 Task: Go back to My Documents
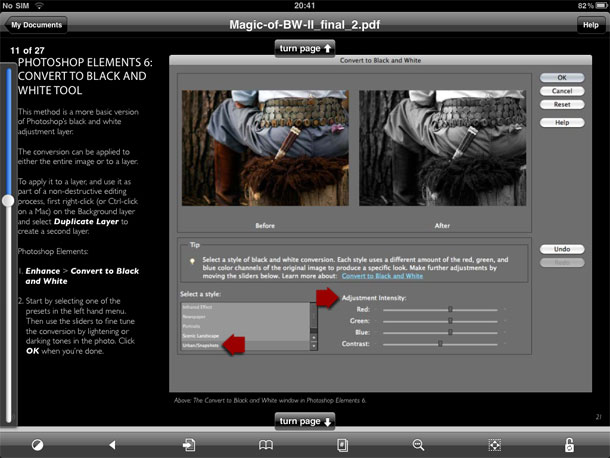[x=35, y=25]
